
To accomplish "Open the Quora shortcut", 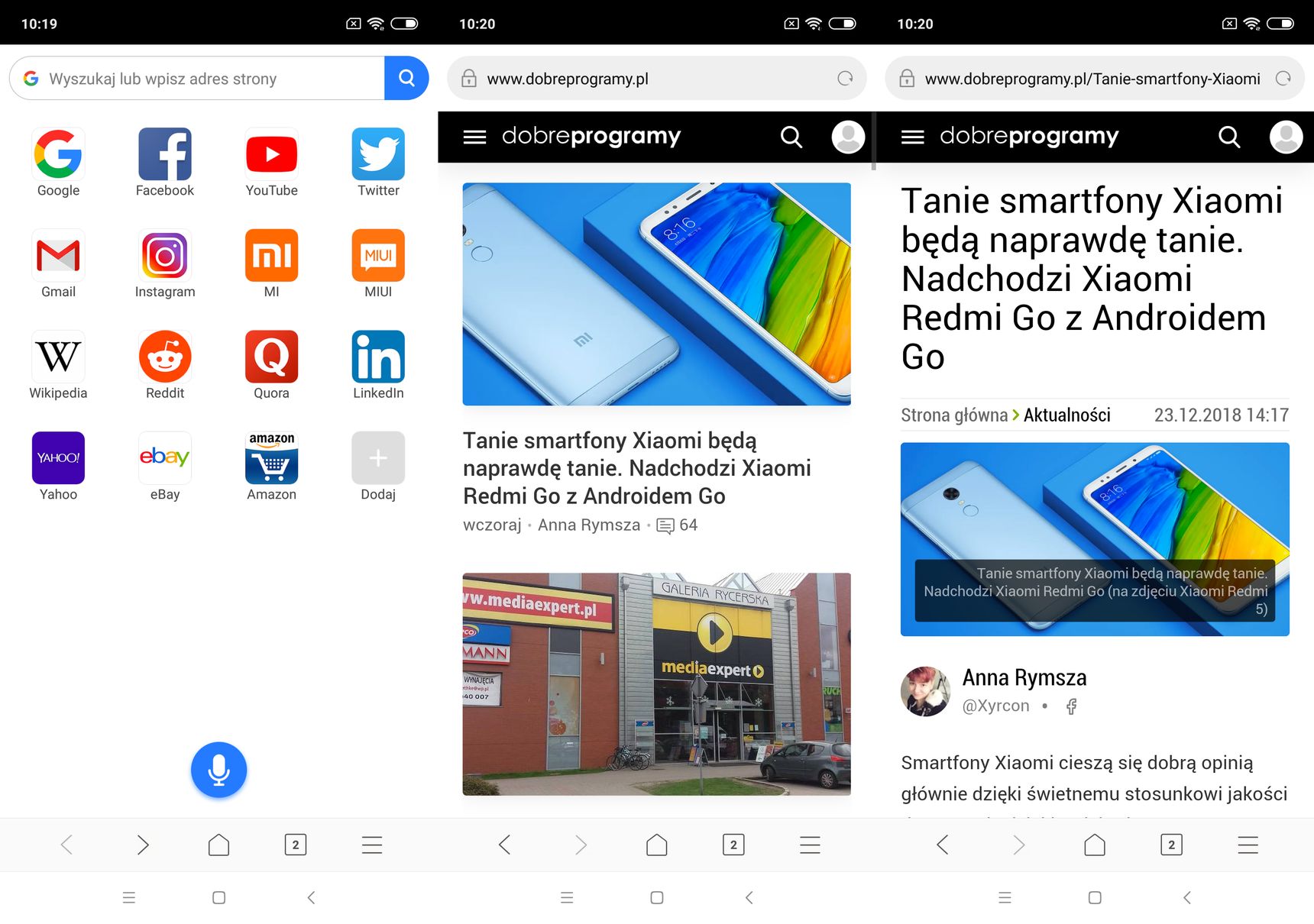I will (271, 357).
